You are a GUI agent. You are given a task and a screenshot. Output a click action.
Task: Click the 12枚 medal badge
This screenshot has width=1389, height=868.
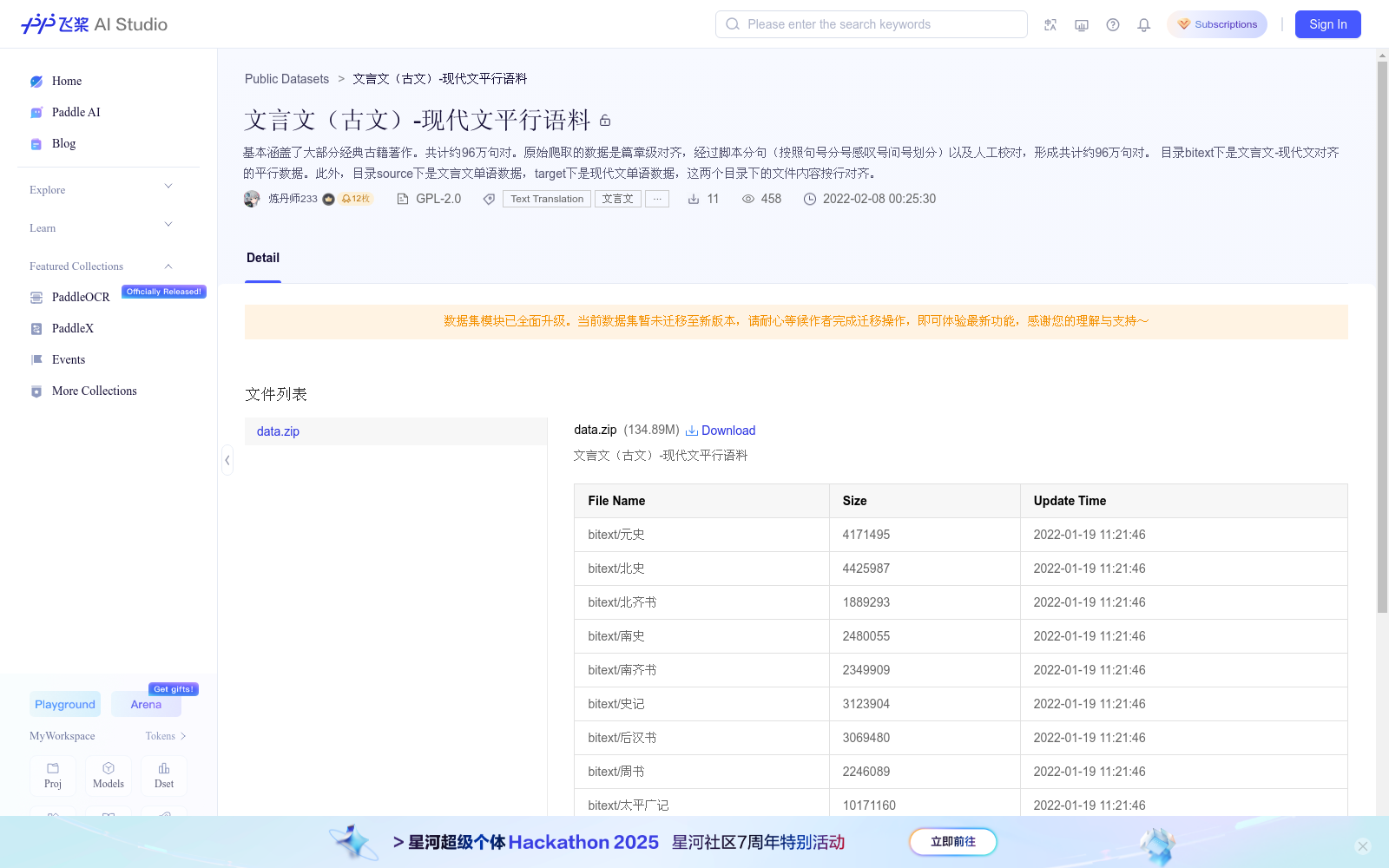click(356, 199)
